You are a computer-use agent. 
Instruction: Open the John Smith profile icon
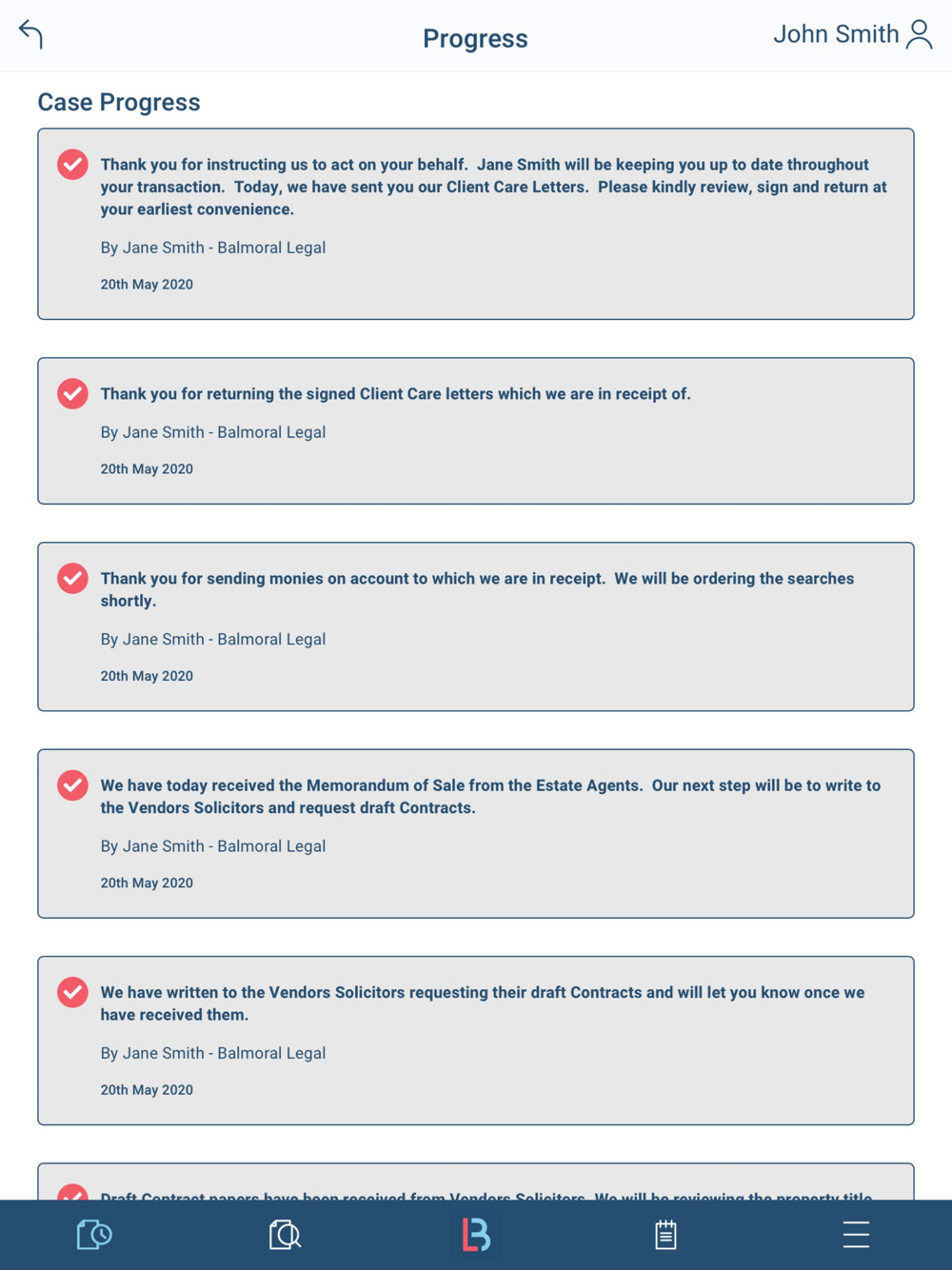coord(919,34)
